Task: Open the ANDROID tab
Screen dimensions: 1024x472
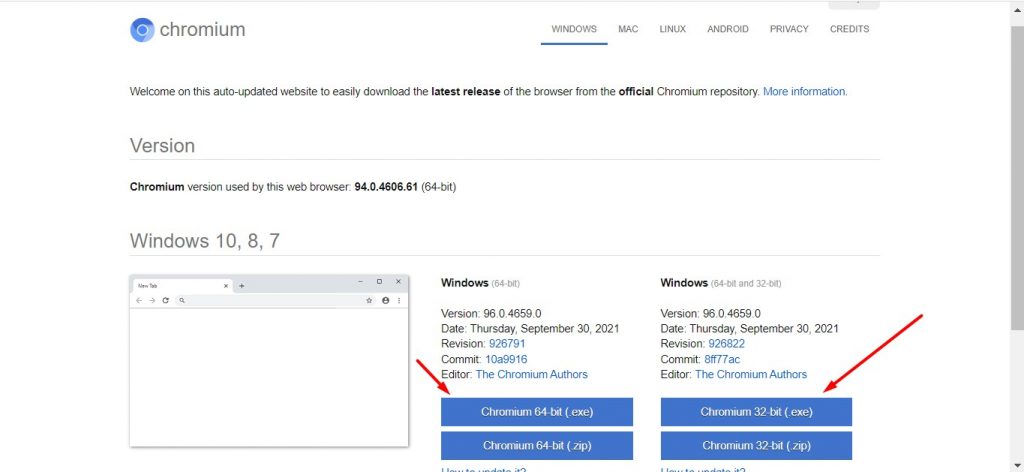Action: [x=728, y=29]
